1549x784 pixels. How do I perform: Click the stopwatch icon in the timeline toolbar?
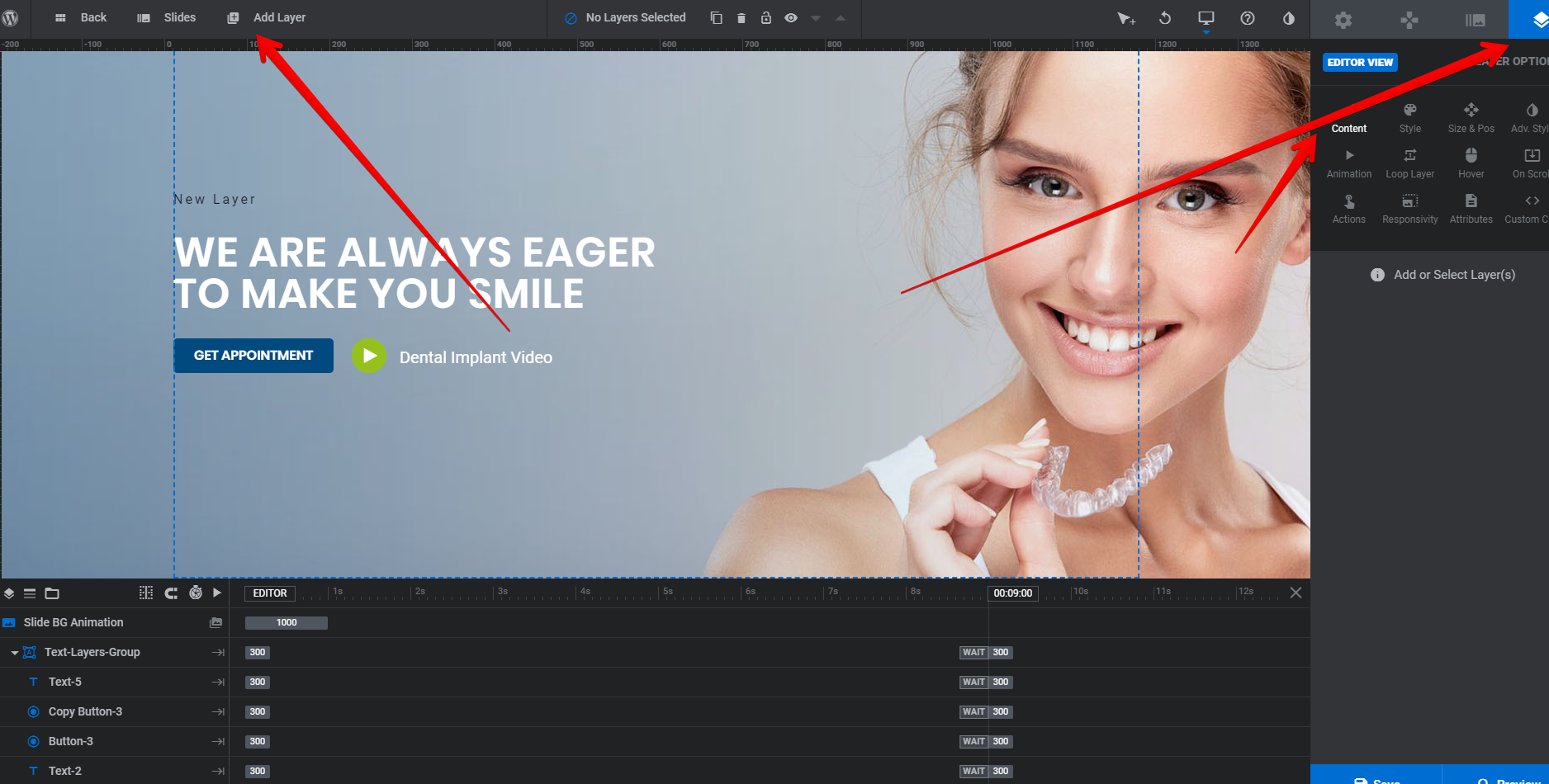tap(196, 593)
